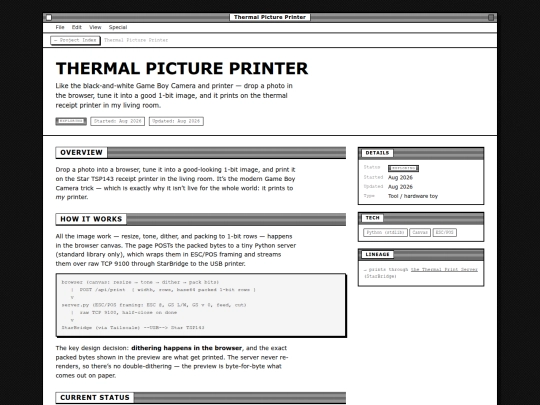Image resolution: width=540 pixels, height=405 pixels.
Task: Click the ESC/POS tech tag
Action: tap(445, 232)
